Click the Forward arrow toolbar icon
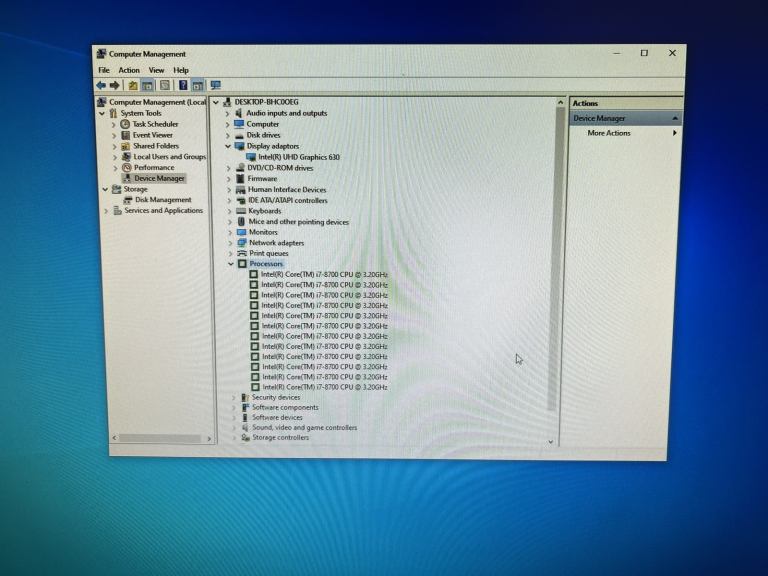 [115, 86]
